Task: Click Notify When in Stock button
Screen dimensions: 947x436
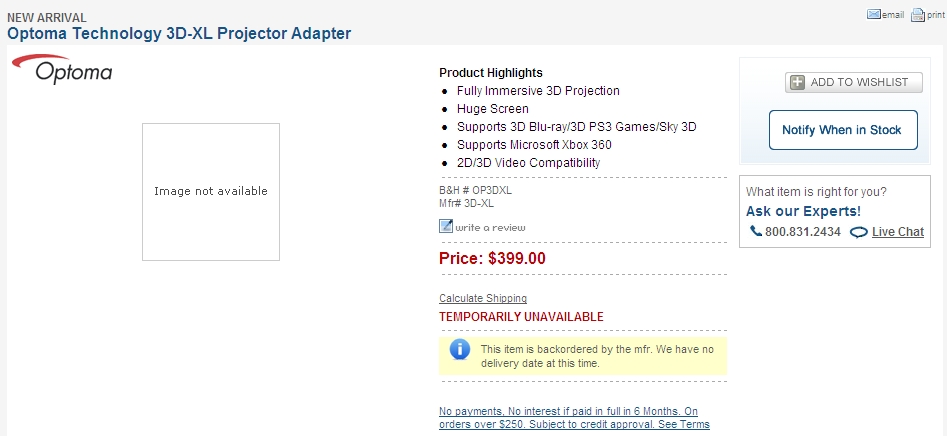Action: click(843, 130)
